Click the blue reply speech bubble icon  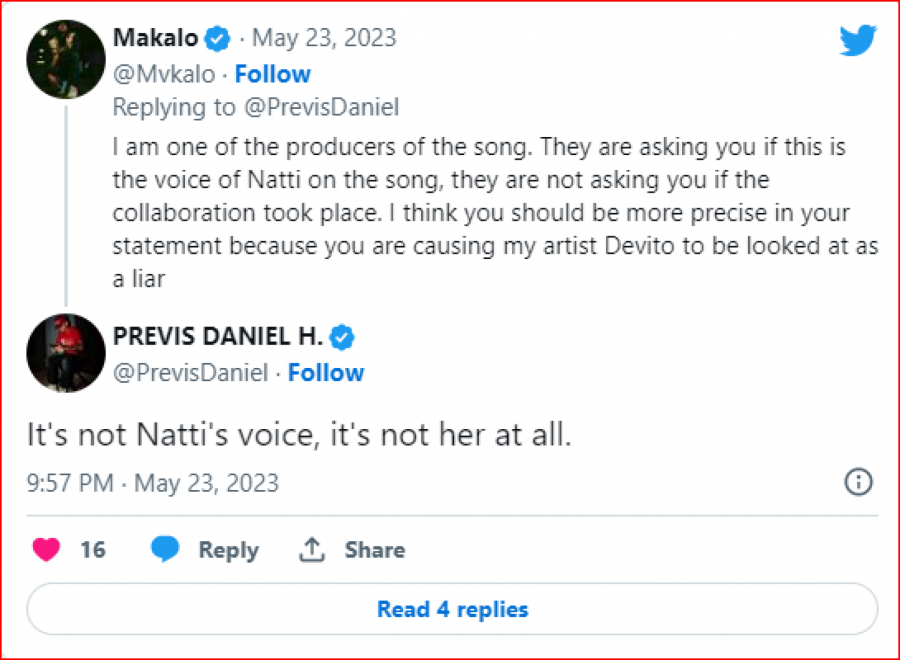[165, 549]
